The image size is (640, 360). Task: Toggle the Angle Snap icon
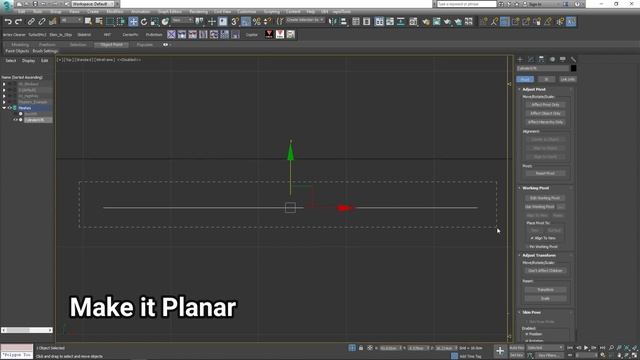(x=246, y=22)
